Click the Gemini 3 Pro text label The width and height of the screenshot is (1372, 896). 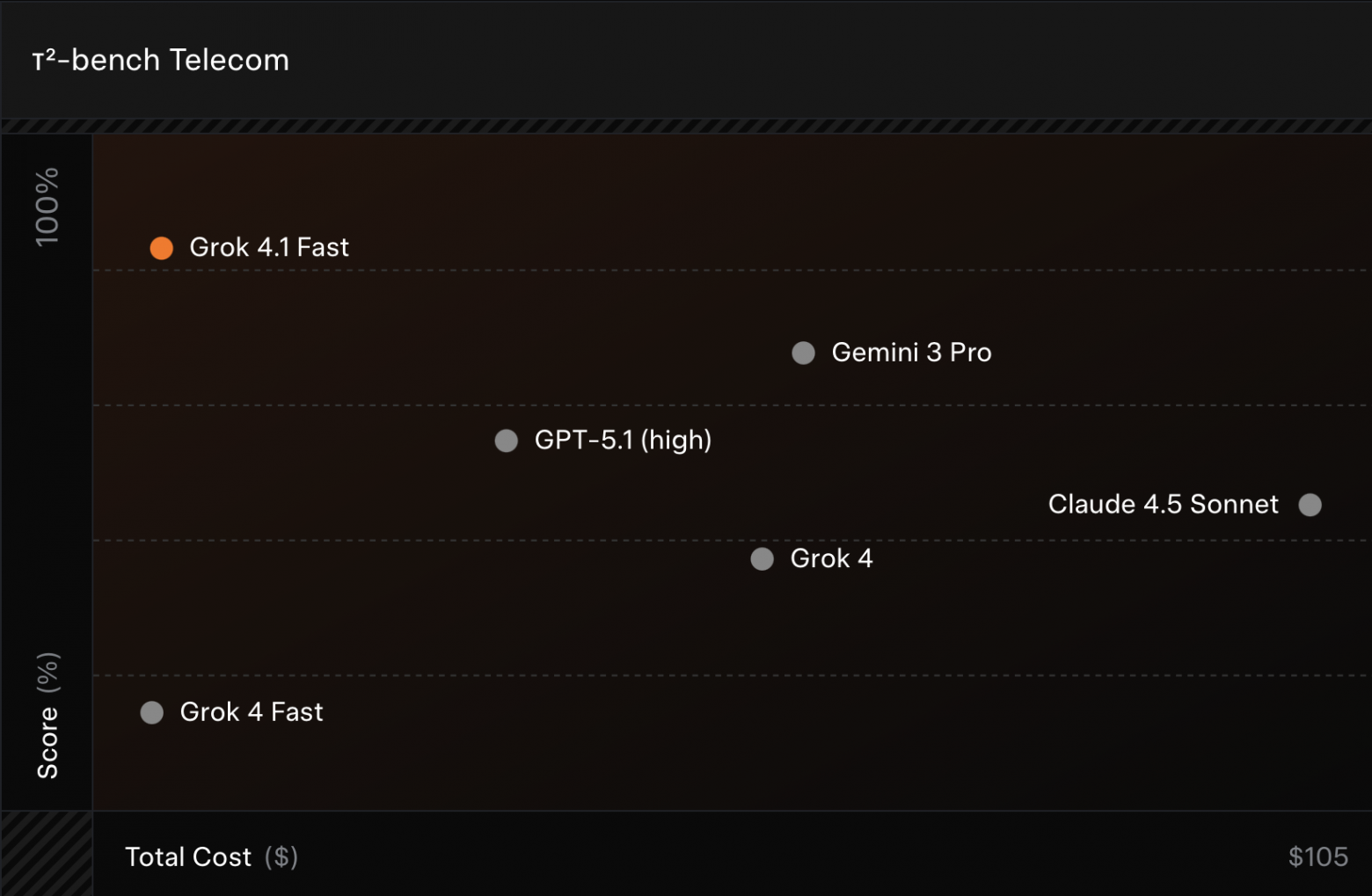pos(911,353)
